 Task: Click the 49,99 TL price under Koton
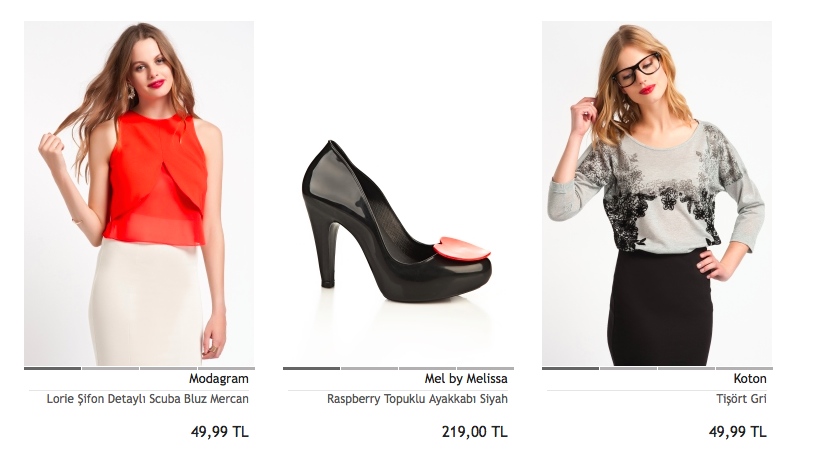[737, 432]
